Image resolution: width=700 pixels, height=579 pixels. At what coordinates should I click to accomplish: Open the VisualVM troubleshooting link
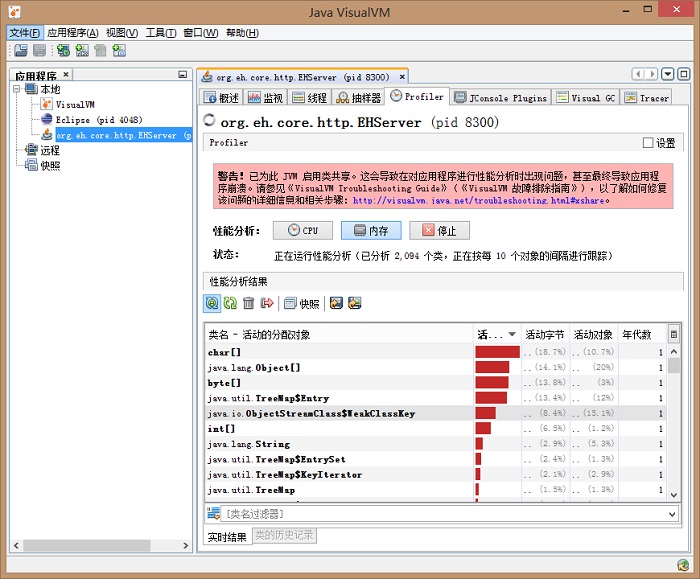pyautogui.click(x=479, y=200)
